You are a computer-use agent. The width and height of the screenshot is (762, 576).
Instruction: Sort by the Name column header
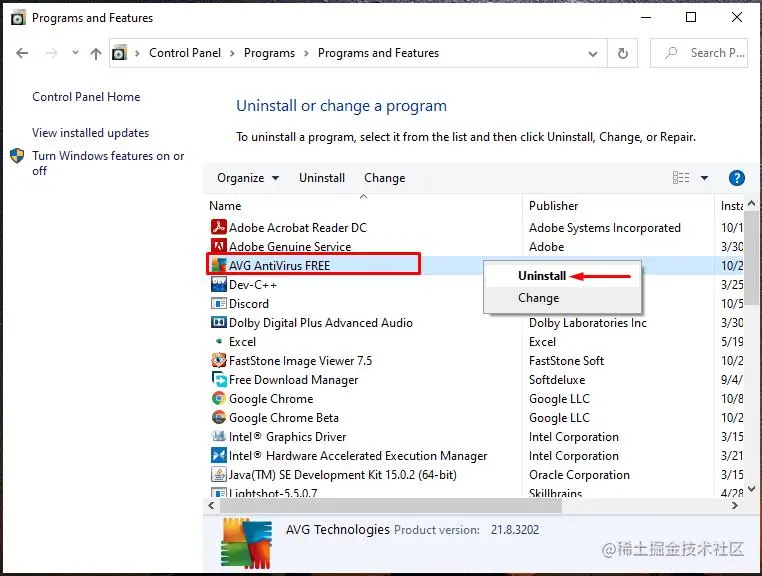[x=225, y=206]
